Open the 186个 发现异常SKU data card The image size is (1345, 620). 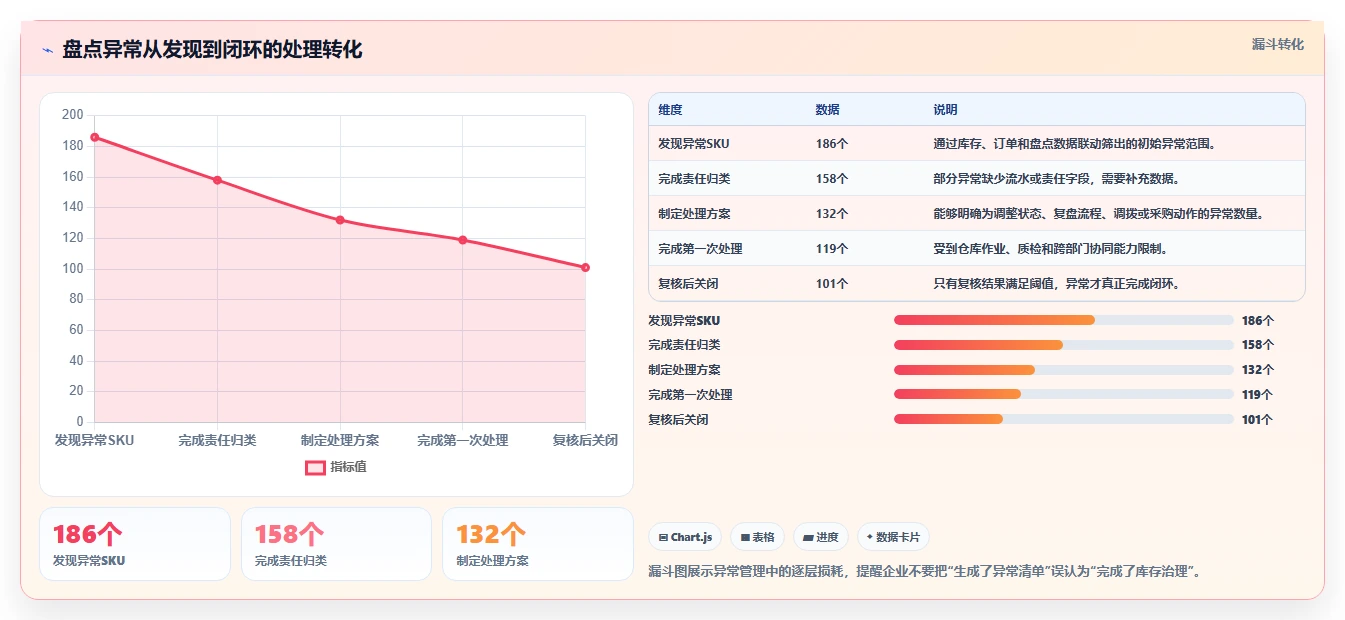[135, 544]
